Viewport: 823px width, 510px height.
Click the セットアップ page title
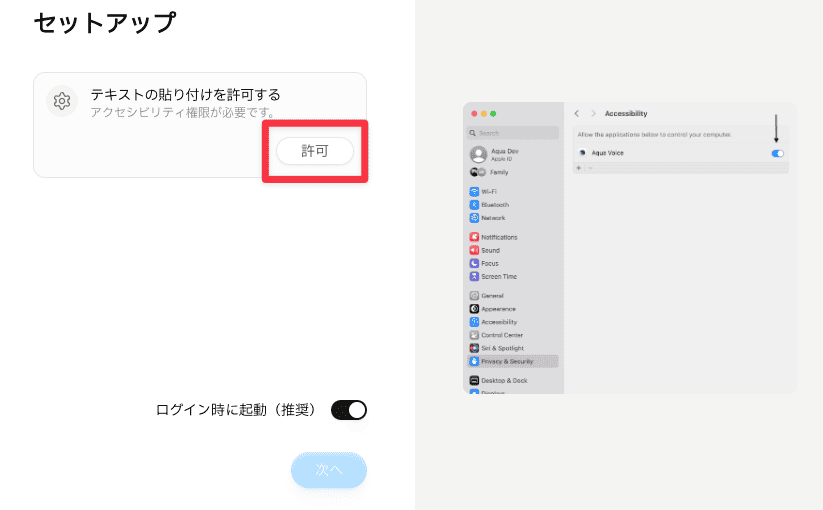pyautogui.click(x=105, y=23)
